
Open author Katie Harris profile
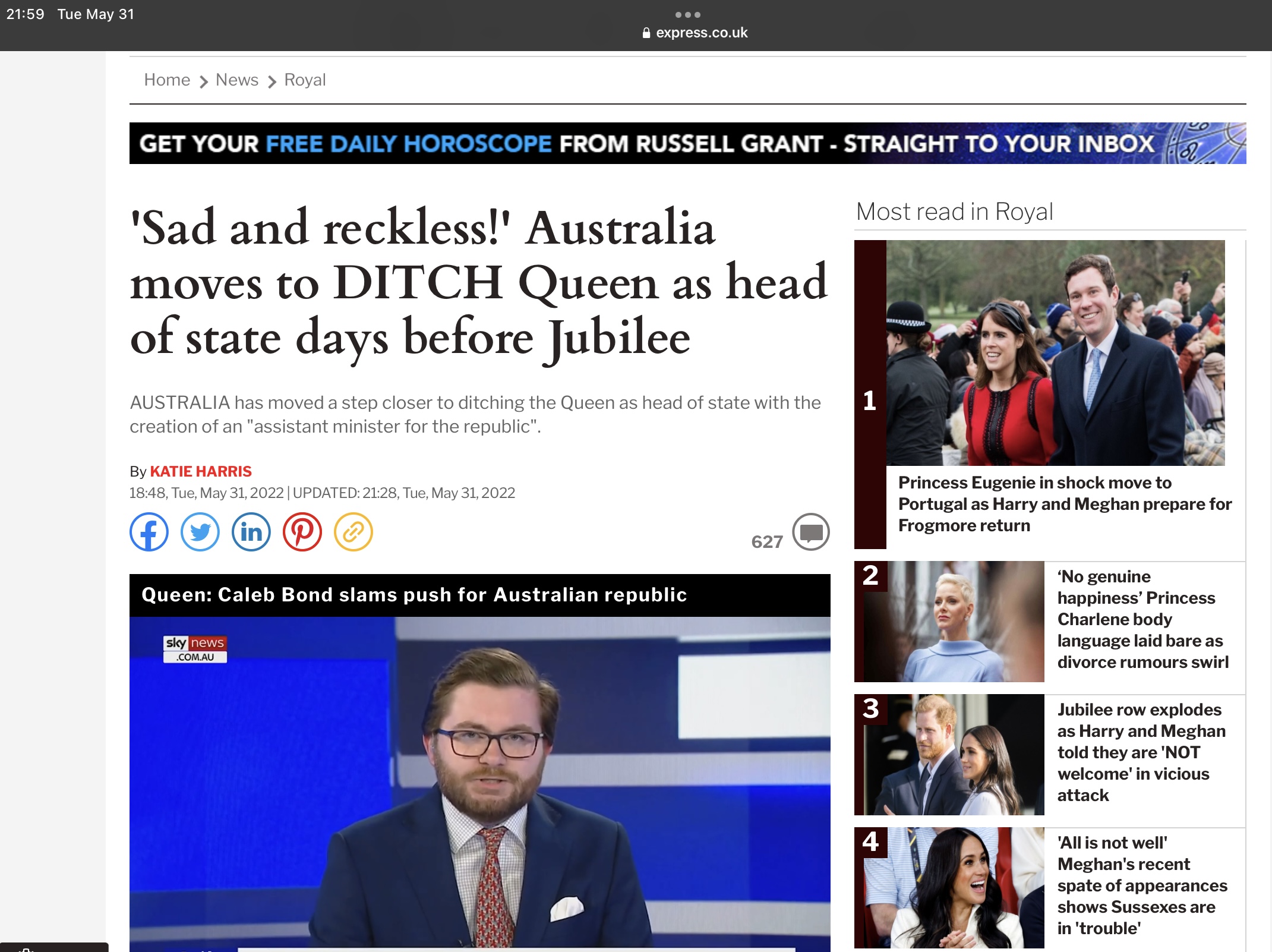point(201,471)
